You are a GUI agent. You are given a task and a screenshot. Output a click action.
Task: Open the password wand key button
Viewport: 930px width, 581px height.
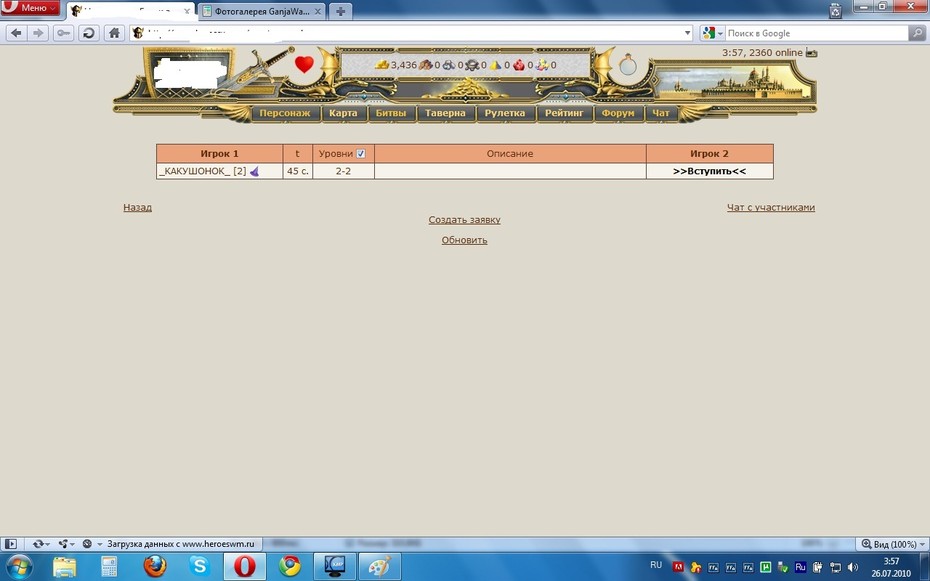[x=63, y=33]
